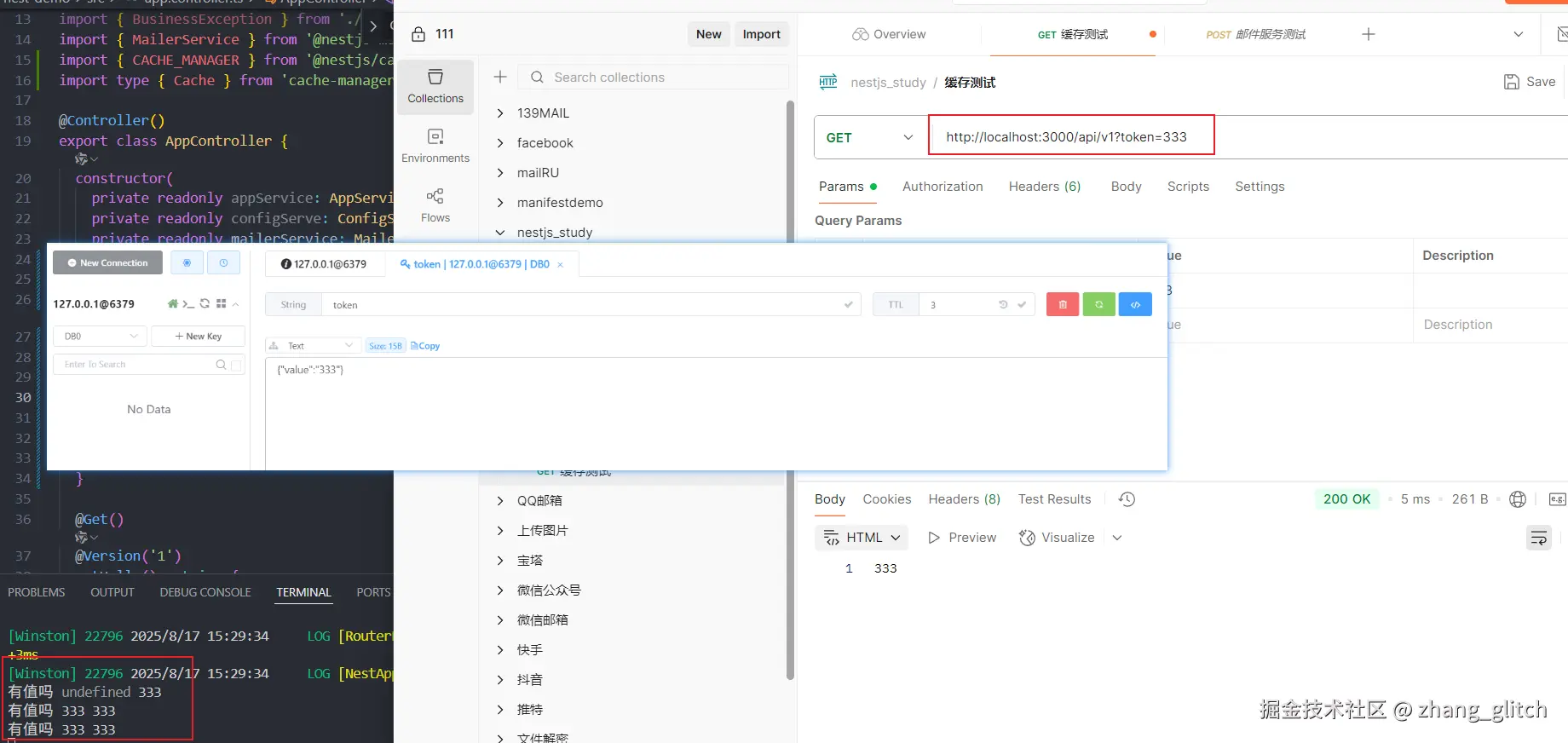Click the Search collections field

click(x=654, y=77)
